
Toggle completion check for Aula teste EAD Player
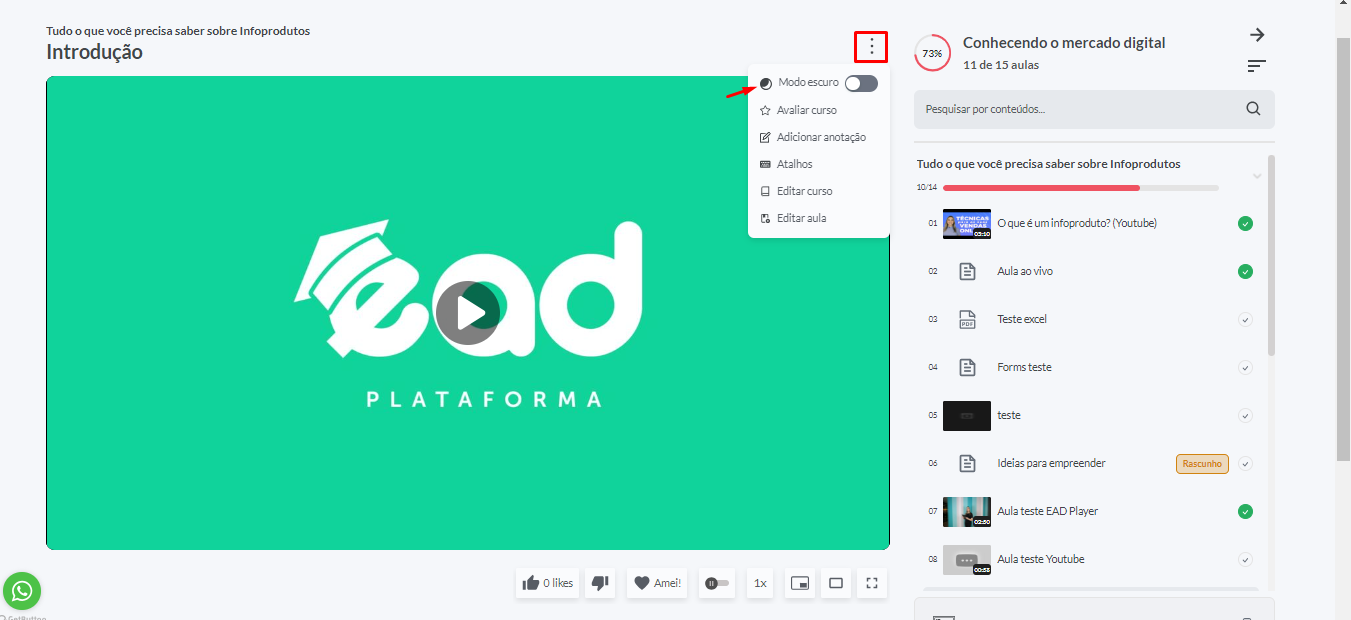click(1245, 511)
